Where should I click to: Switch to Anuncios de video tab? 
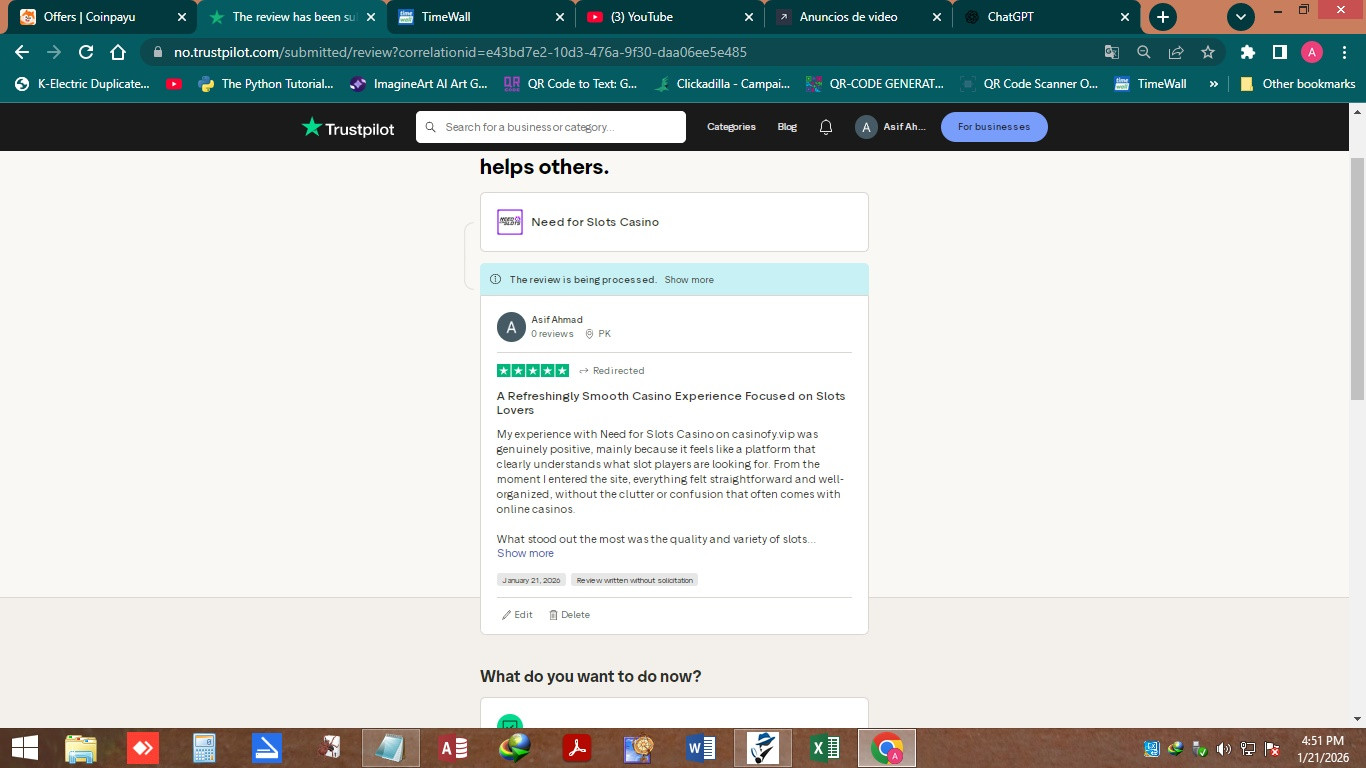pyautogui.click(x=858, y=17)
